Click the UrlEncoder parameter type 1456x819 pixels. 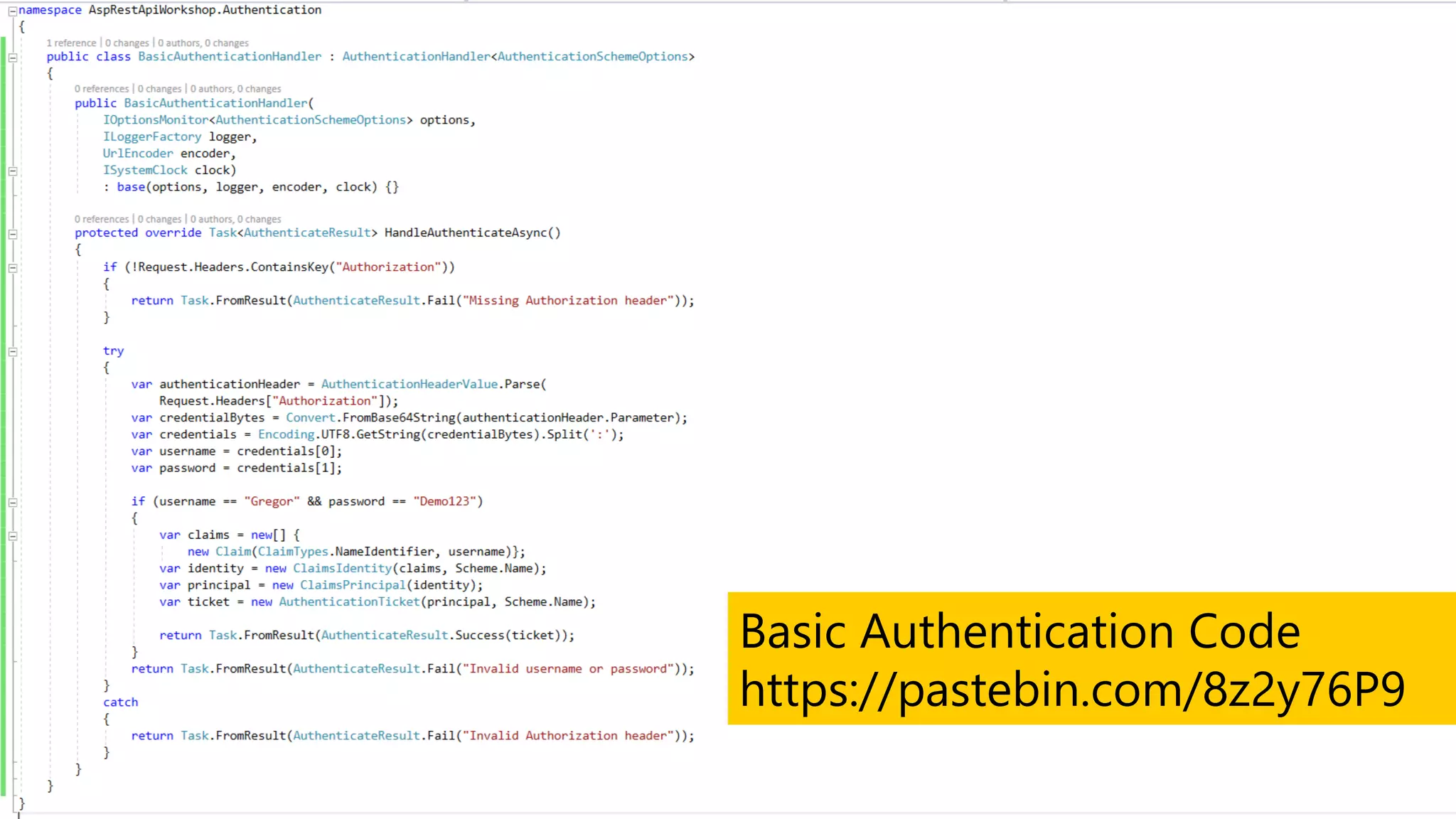(138, 154)
